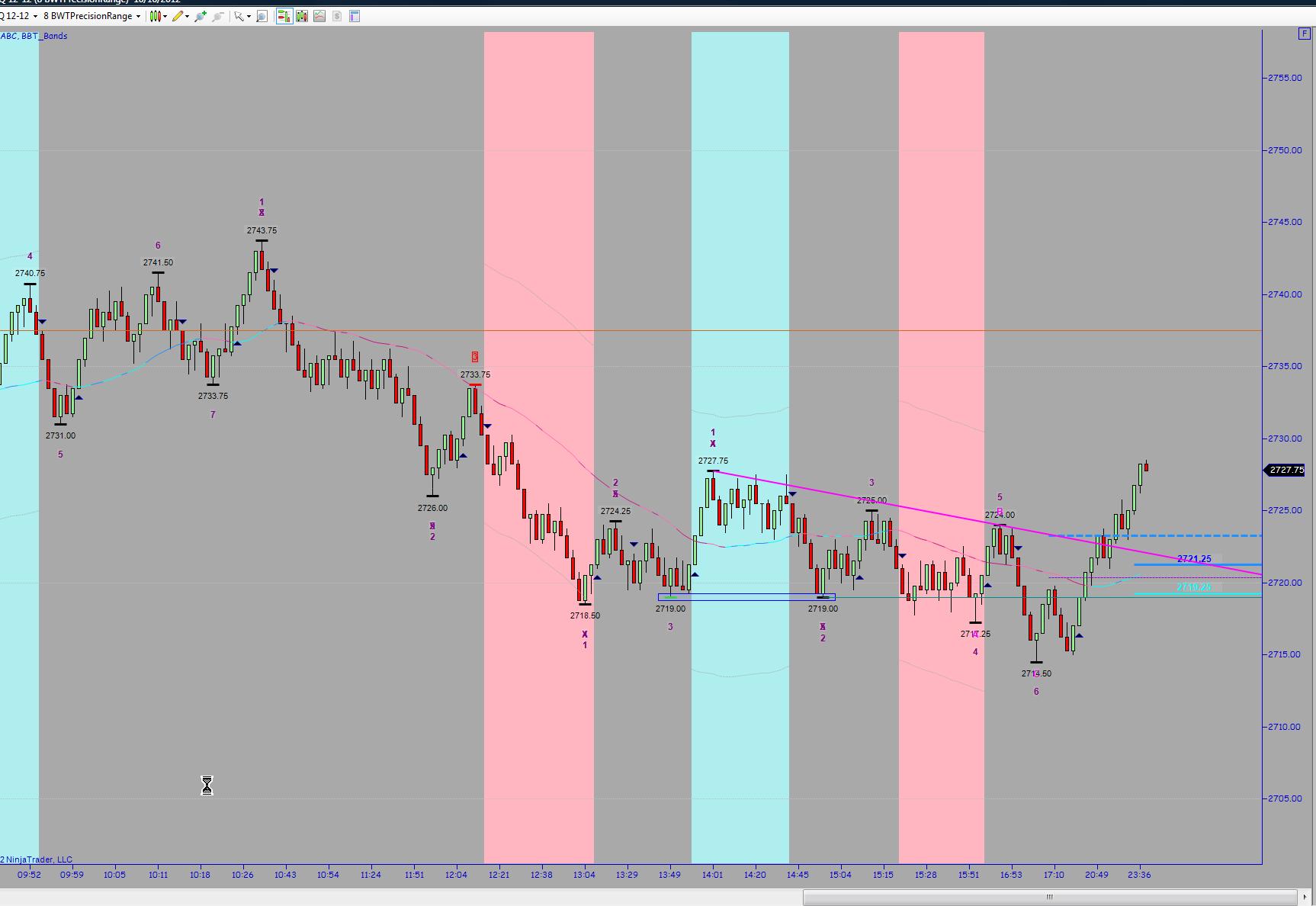Click the 2721.25 level label
The height and width of the screenshot is (906, 1316).
[1194, 559]
